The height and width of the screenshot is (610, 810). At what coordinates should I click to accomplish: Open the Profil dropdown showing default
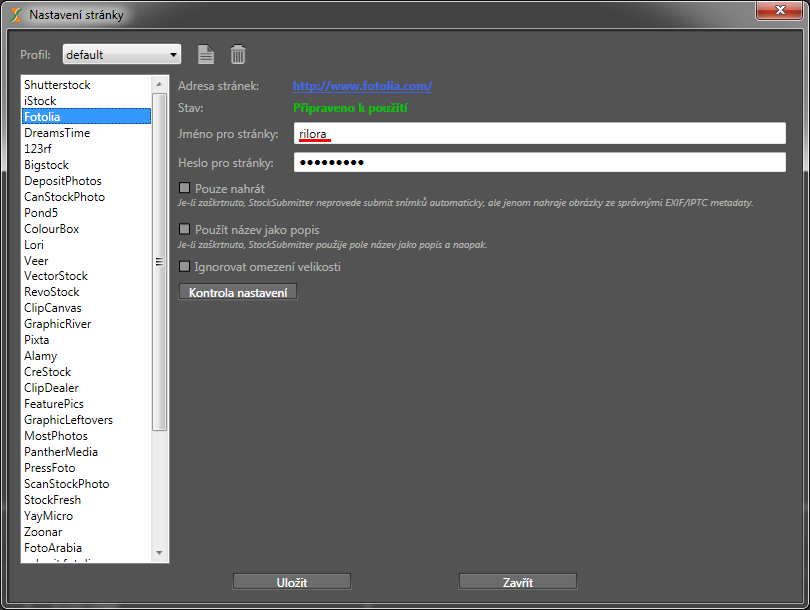point(122,54)
